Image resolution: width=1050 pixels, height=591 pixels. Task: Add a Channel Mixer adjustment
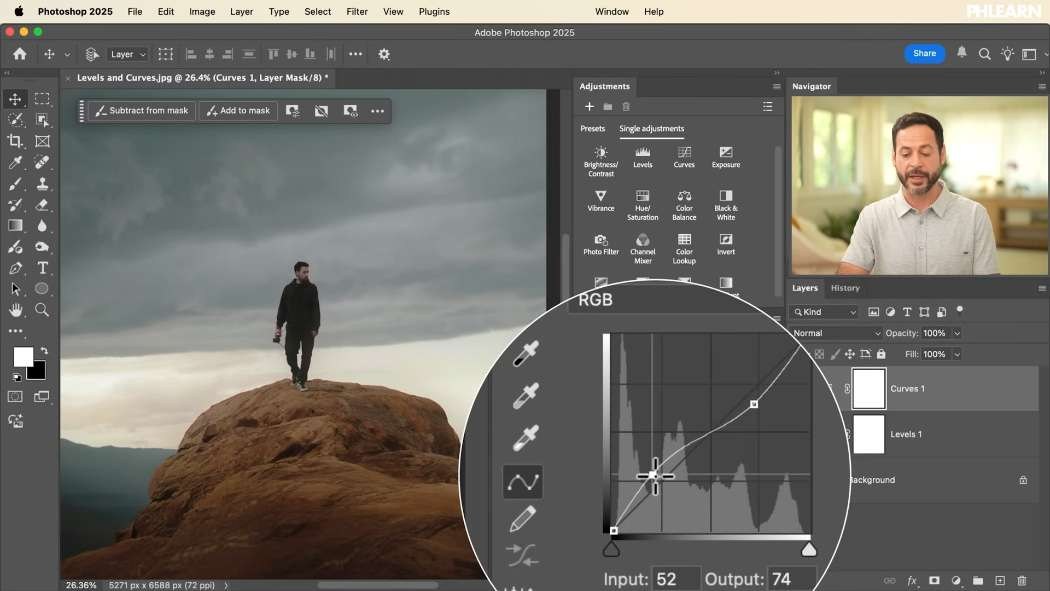642,248
